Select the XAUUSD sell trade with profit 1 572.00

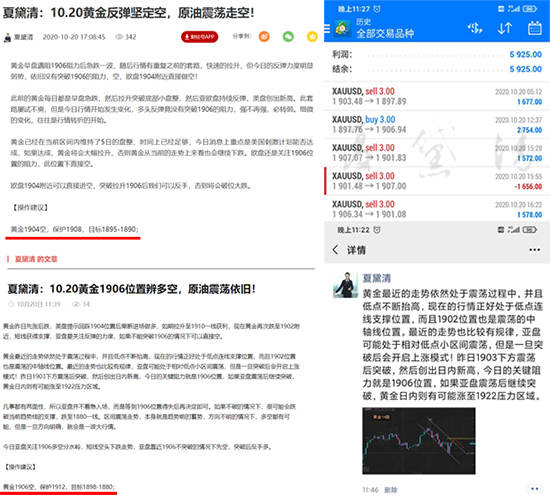coord(437,153)
